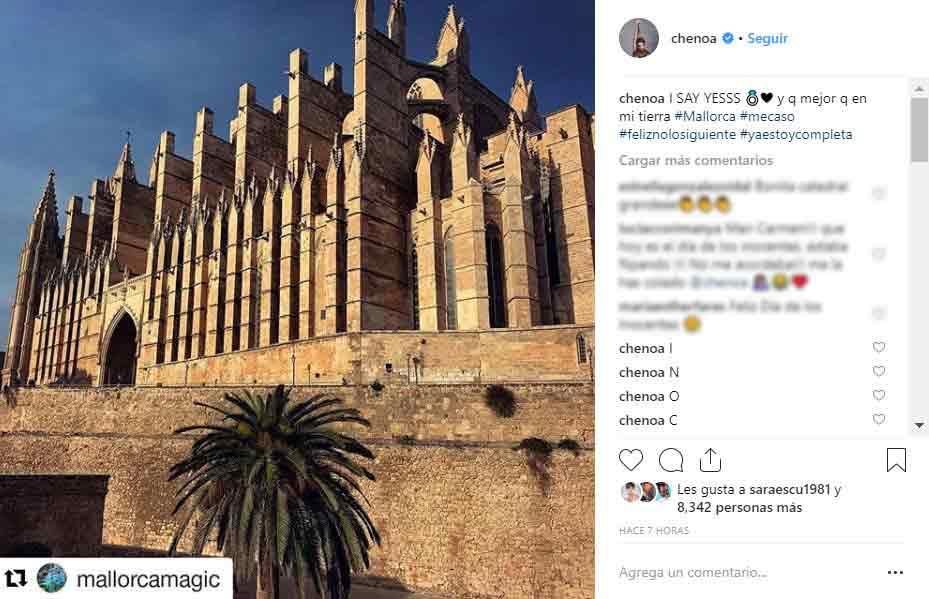929x599 pixels.
Task: Expand comments via Cargar más comentarios
Action: [696, 161]
